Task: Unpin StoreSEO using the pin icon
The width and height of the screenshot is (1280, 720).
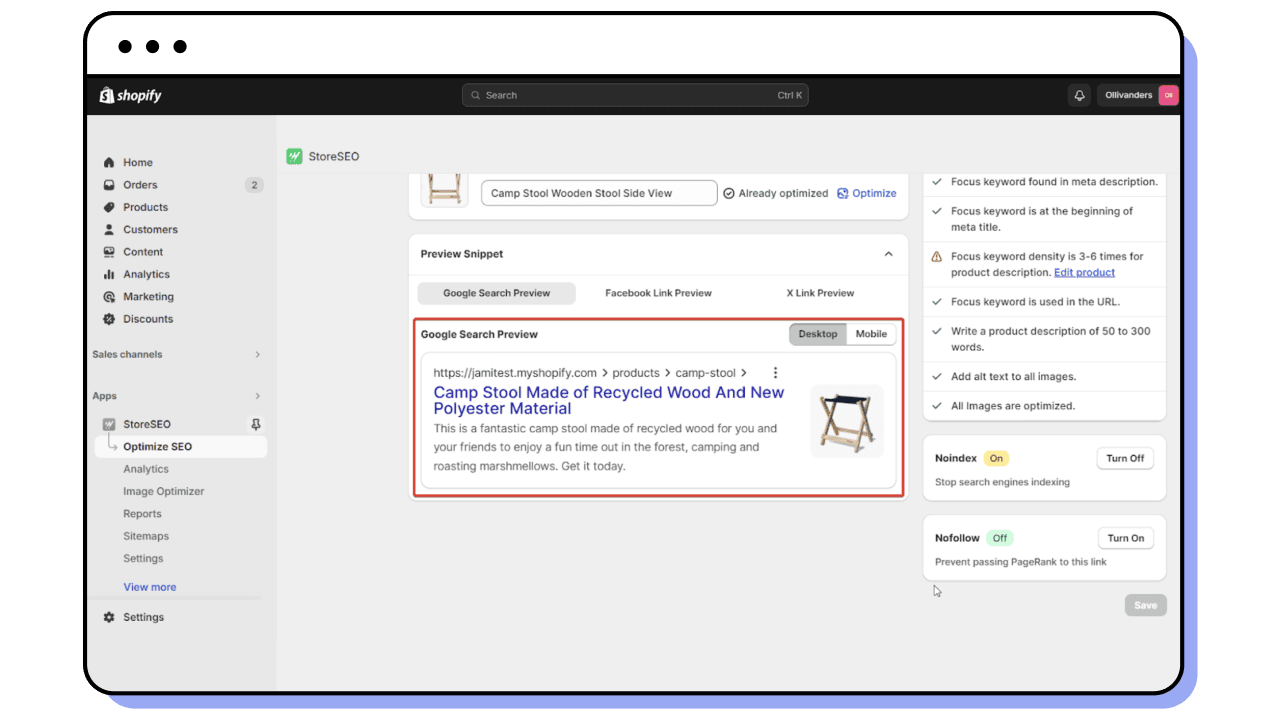Action: point(255,424)
